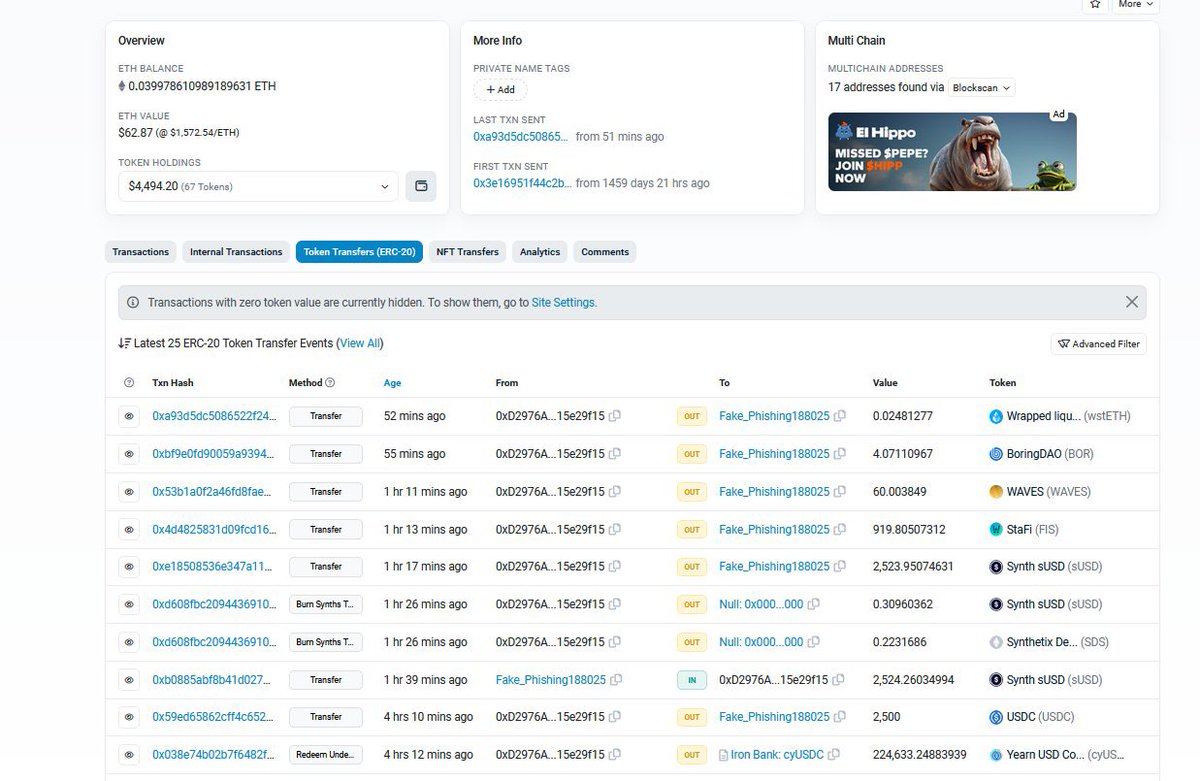Click the star icon to favorite this address
The height and width of the screenshot is (781, 1200).
pos(1095,5)
